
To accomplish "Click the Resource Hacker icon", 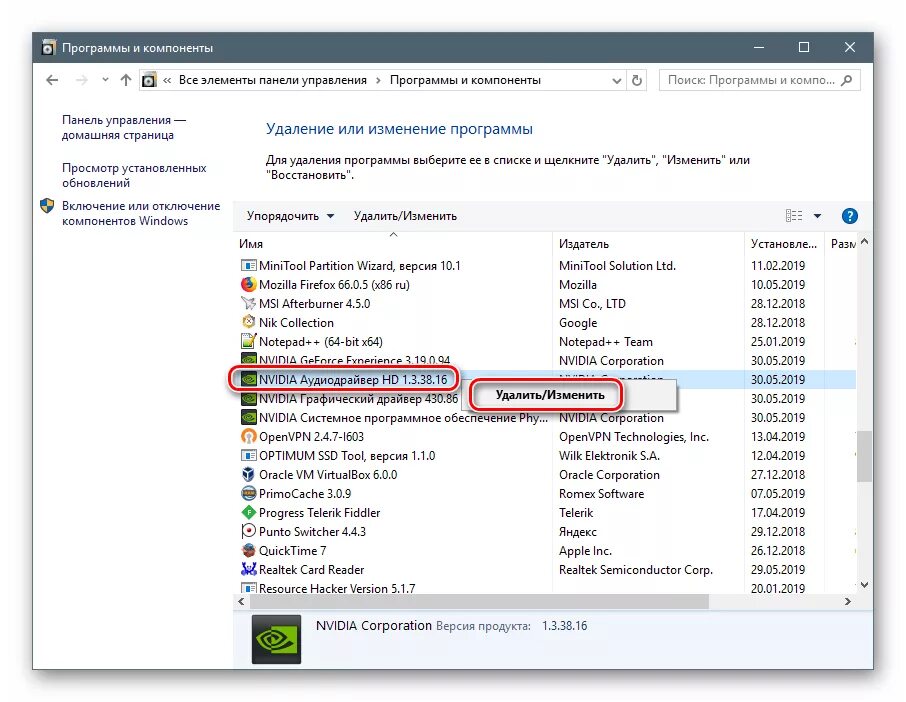I will [x=248, y=588].
